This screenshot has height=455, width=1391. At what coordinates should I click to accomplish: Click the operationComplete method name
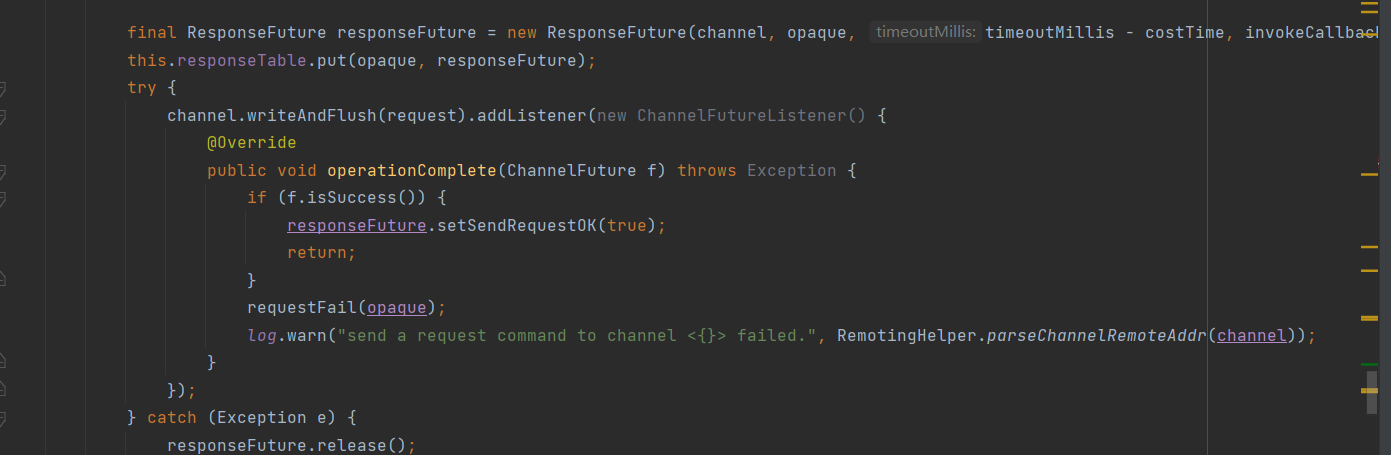point(411,171)
